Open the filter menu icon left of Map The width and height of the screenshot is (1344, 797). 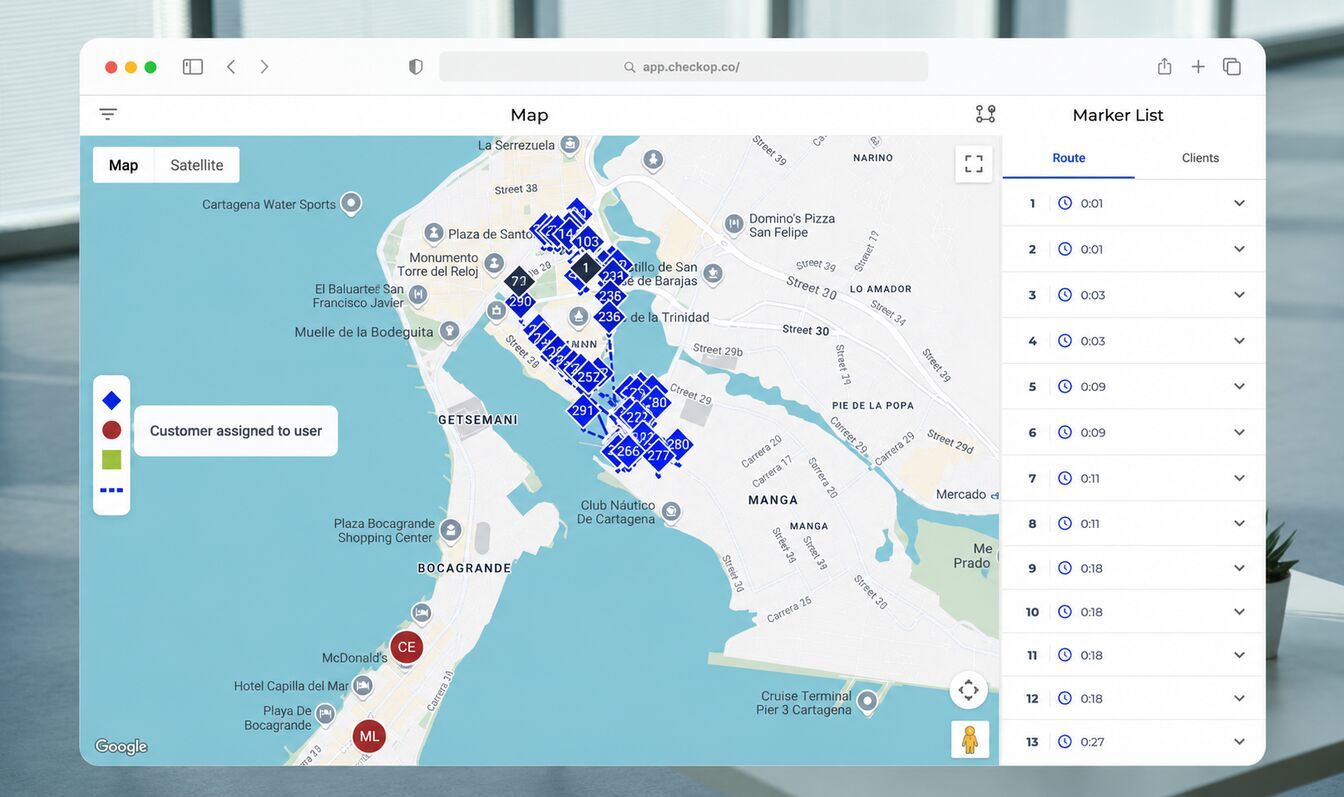[108, 114]
